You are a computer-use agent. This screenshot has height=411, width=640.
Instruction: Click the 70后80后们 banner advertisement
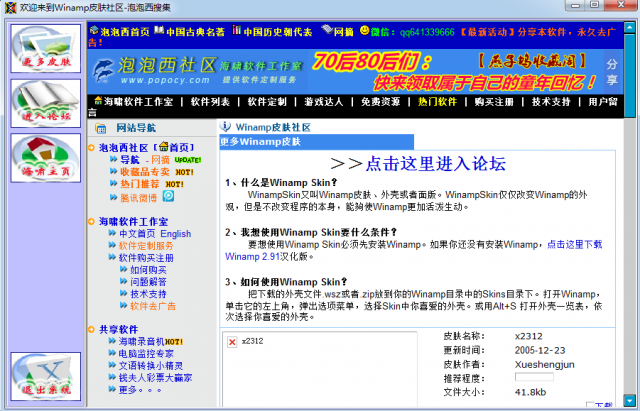click(453, 72)
